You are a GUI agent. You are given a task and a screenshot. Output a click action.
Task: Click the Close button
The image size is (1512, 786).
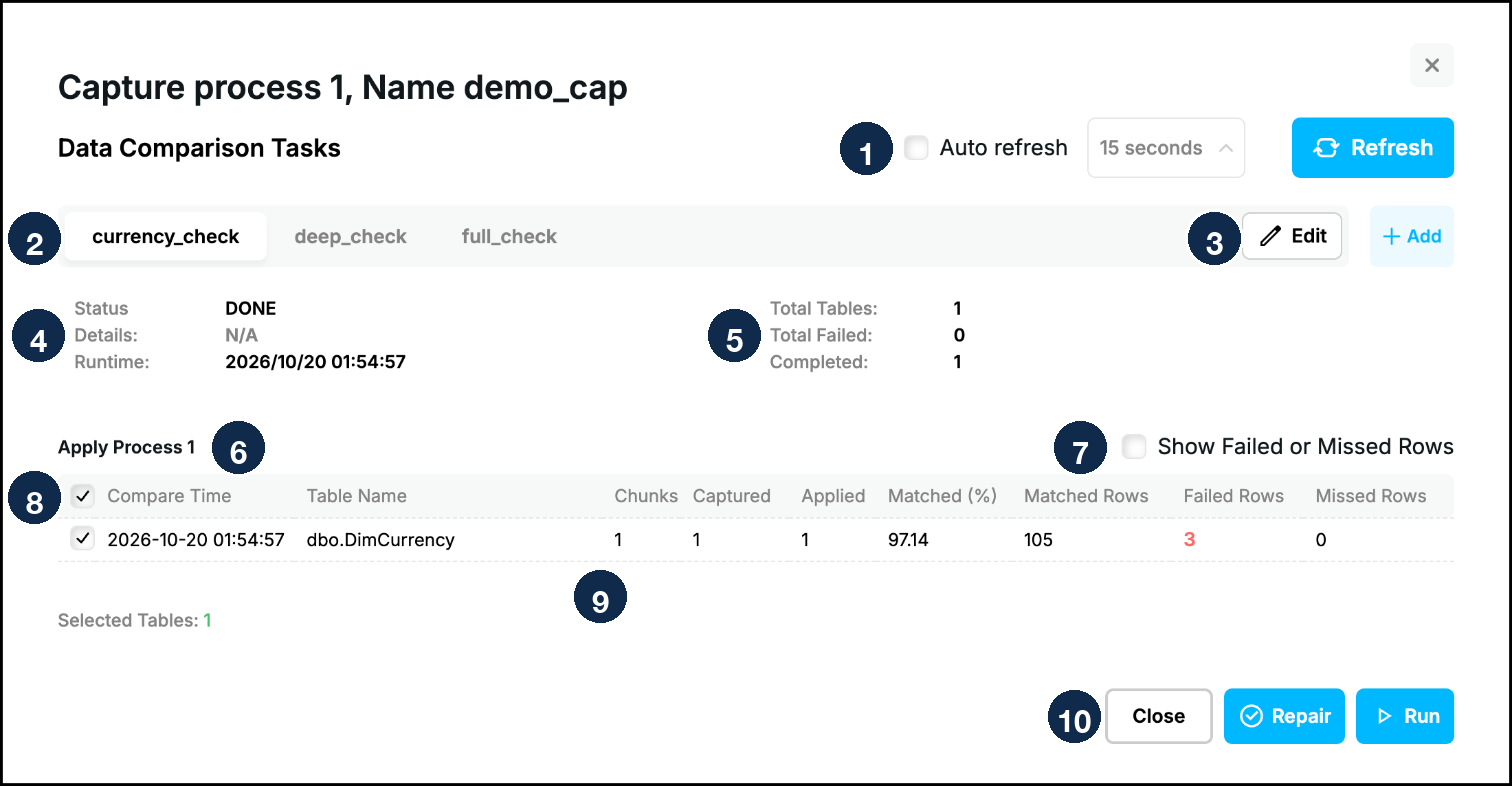1159,716
